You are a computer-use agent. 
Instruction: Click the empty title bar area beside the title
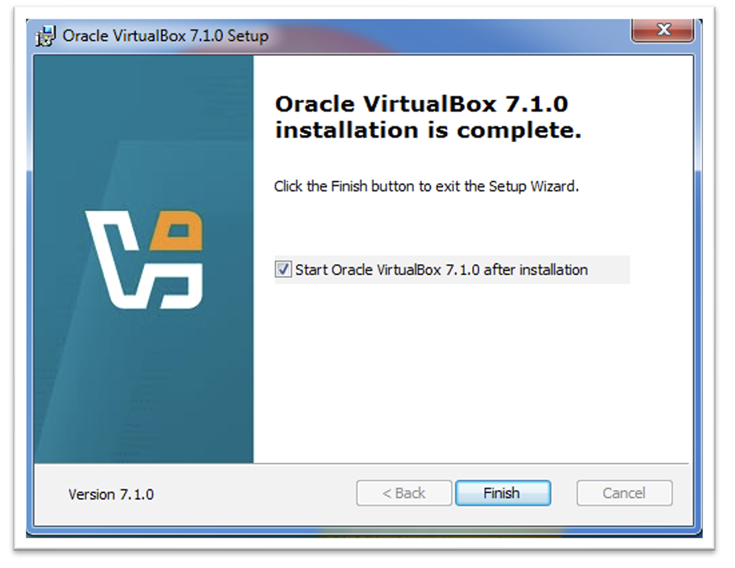pos(450,36)
